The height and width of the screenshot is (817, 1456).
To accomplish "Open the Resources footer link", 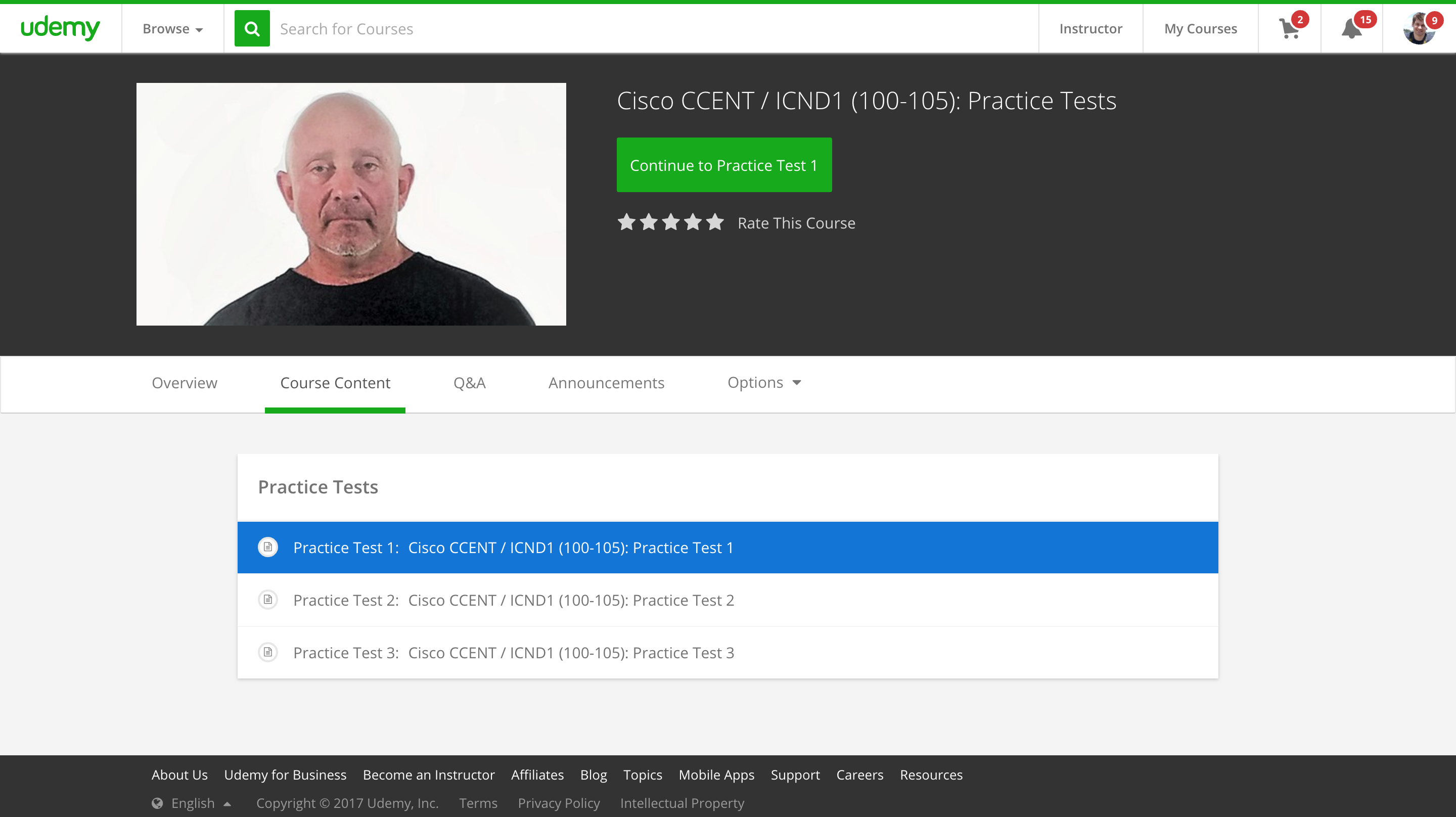I will 931,775.
